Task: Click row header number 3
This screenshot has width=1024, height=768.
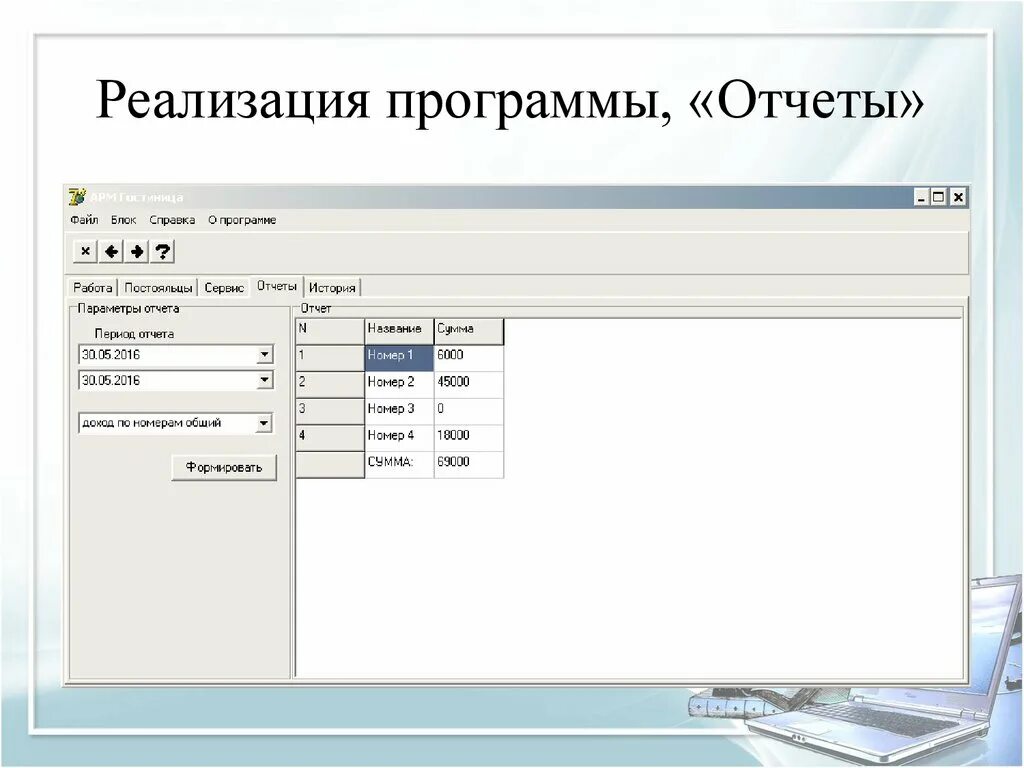Action: pyautogui.click(x=330, y=412)
